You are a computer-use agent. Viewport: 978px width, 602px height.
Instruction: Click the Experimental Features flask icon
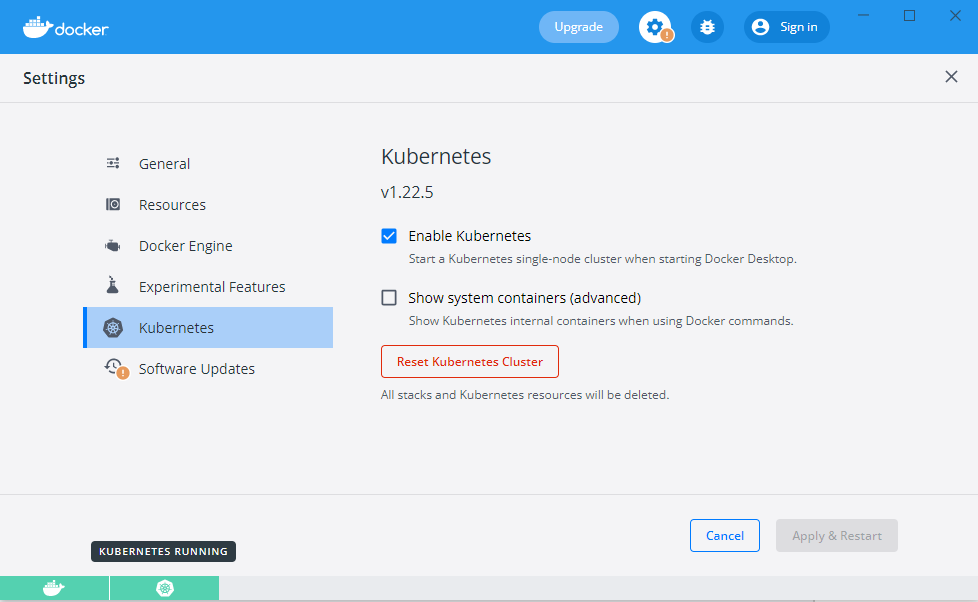tap(113, 285)
